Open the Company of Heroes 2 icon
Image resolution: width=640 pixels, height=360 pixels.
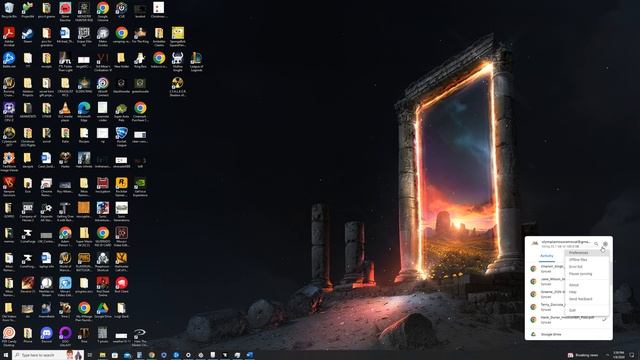(28, 211)
